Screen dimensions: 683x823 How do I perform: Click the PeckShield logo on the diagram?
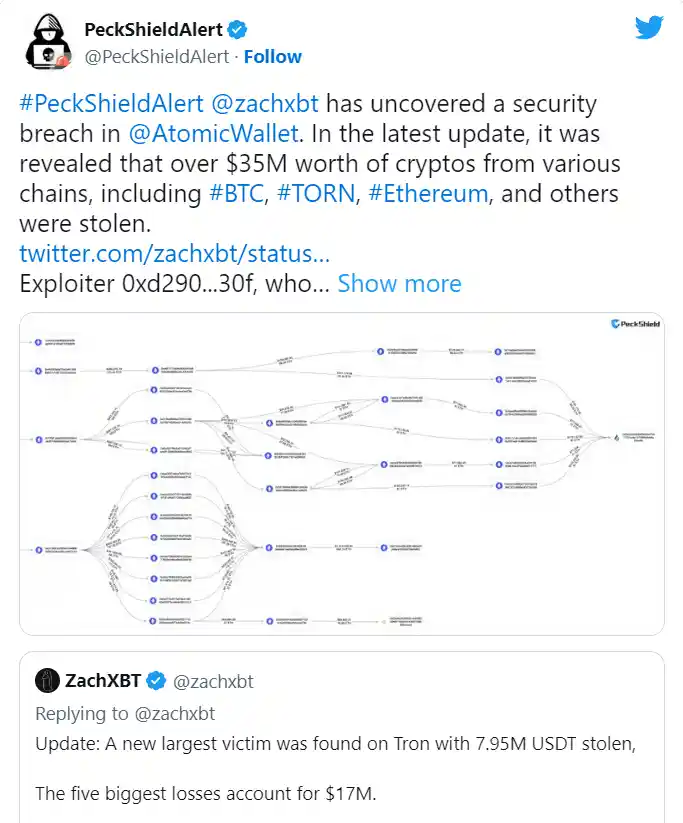(636, 324)
